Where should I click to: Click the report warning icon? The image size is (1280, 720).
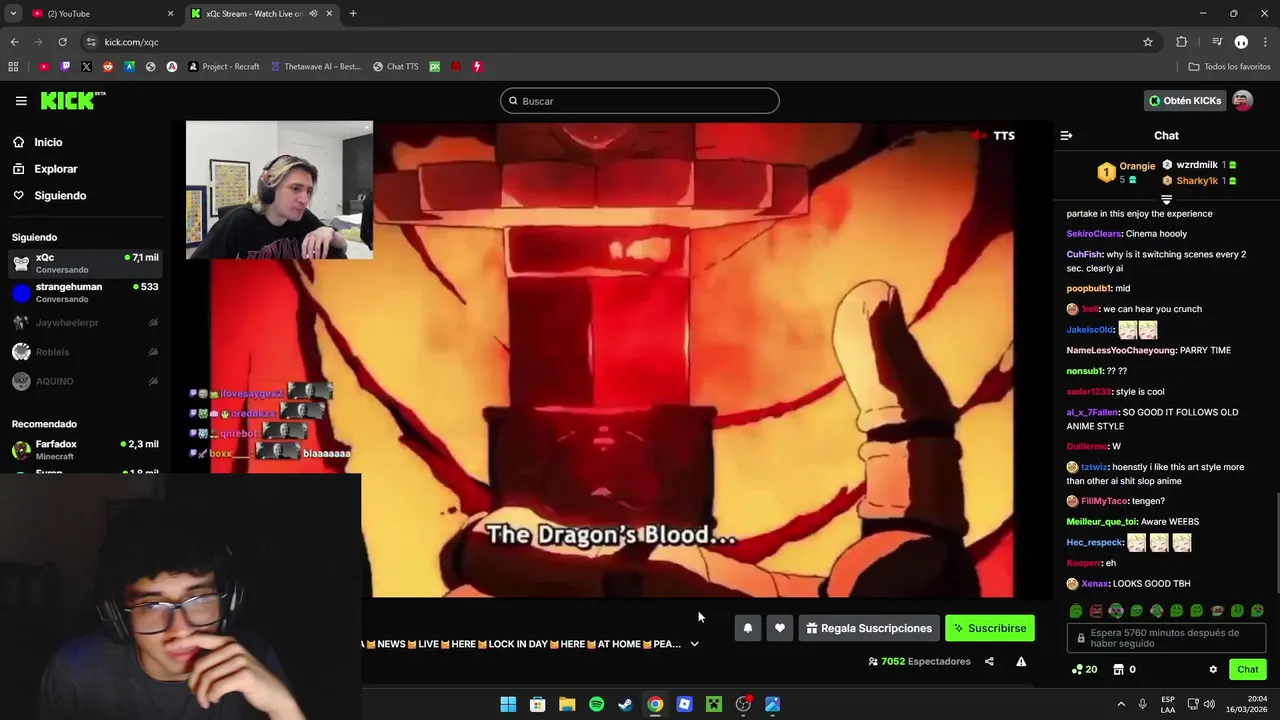click(x=1021, y=662)
